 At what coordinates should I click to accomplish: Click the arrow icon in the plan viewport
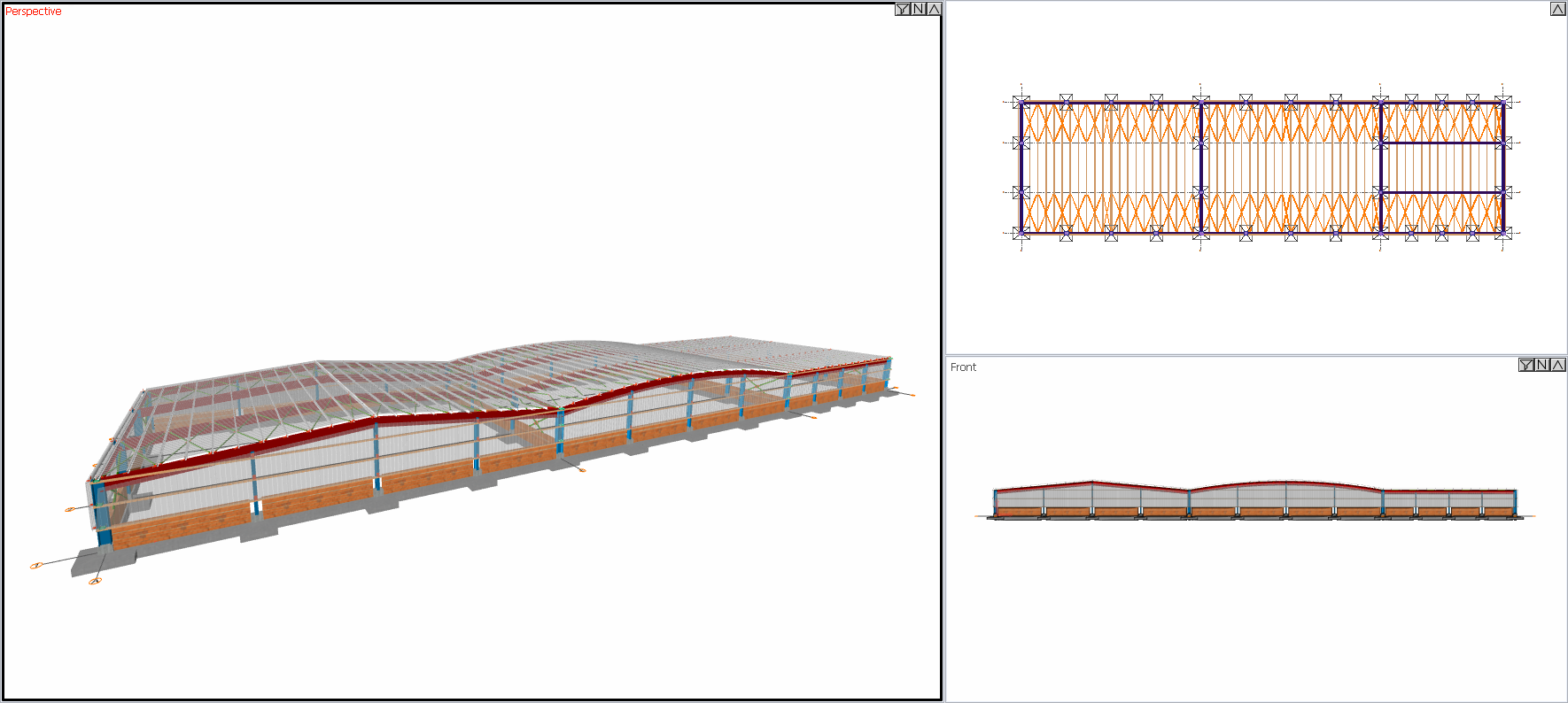[1557, 10]
